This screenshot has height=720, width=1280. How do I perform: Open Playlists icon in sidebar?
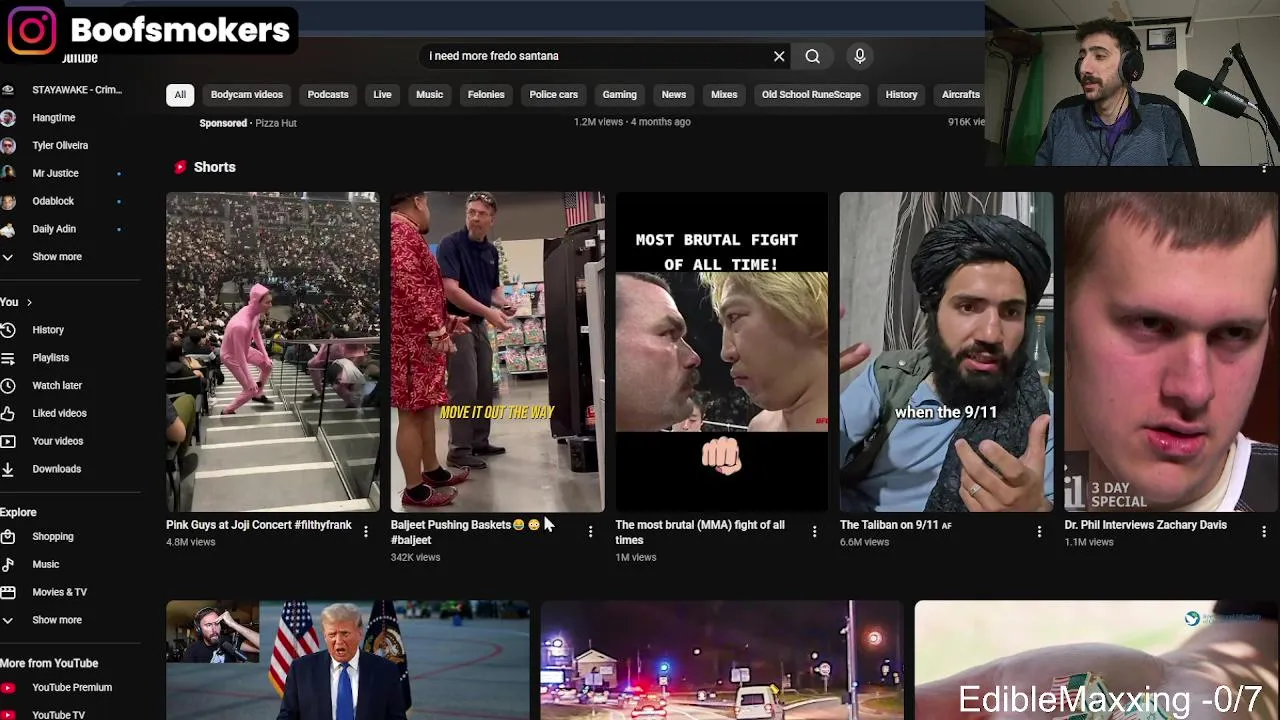click(8, 358)
